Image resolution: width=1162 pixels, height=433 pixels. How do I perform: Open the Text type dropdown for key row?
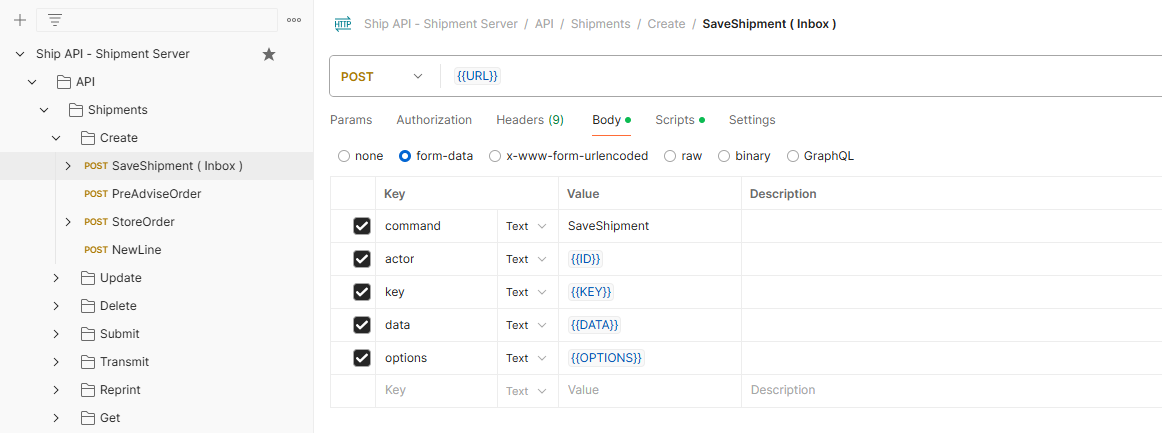(526, 292)
